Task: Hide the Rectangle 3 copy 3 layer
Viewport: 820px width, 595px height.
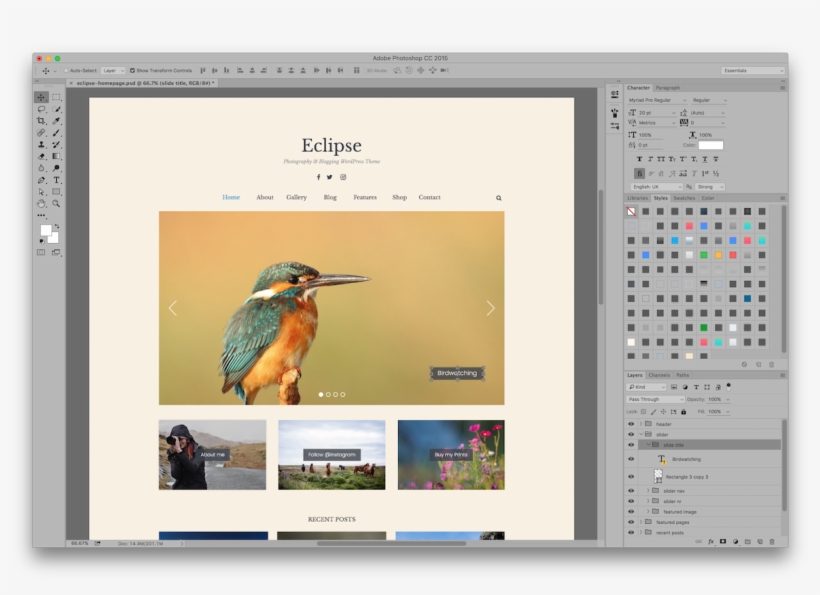Action: pos(631,477)
